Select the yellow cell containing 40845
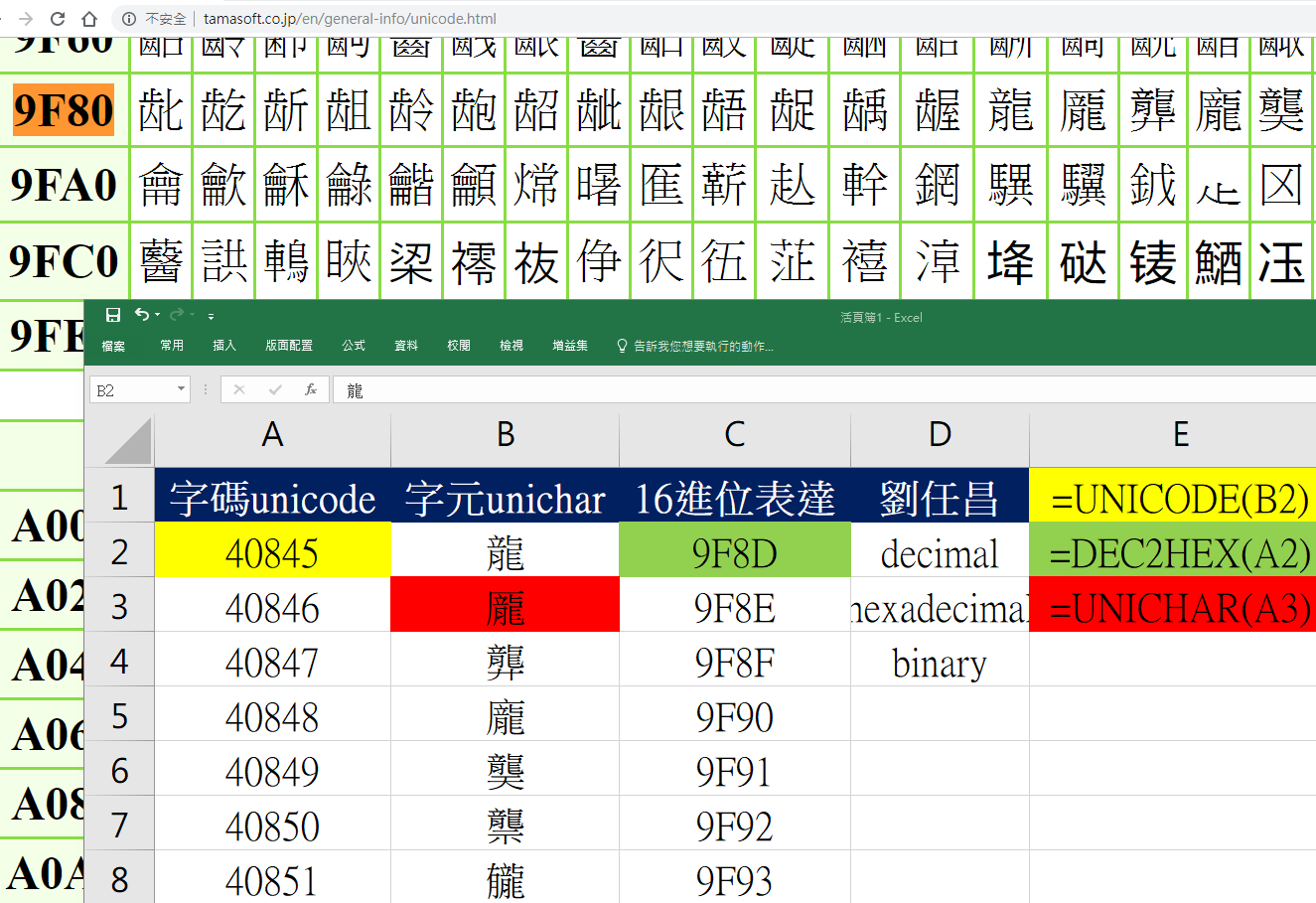 [272, 550]
